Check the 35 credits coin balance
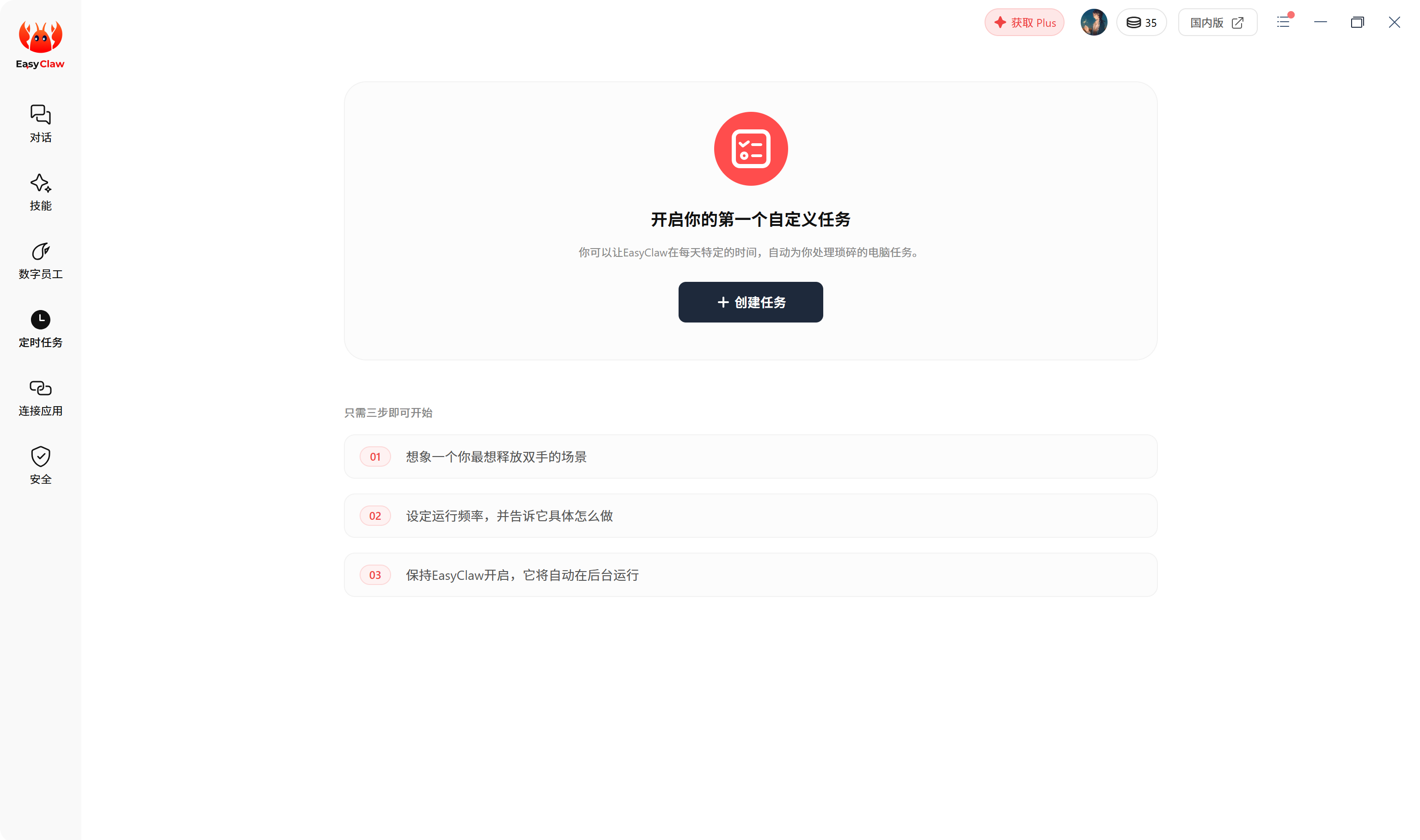This screenshot has width=1420, height=840. (1141, 23)
